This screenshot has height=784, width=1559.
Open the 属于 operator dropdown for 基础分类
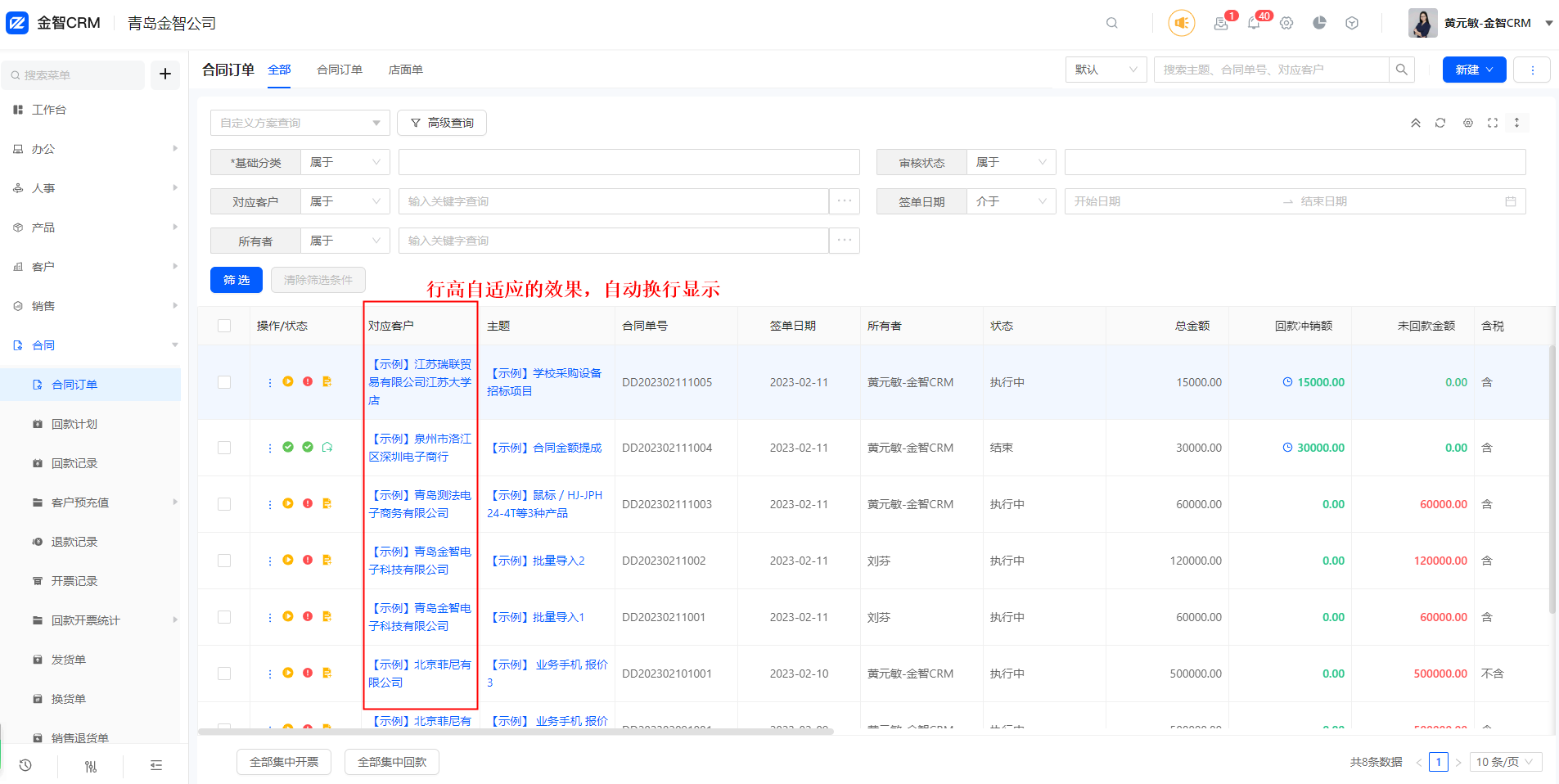(x=345, y=162)
